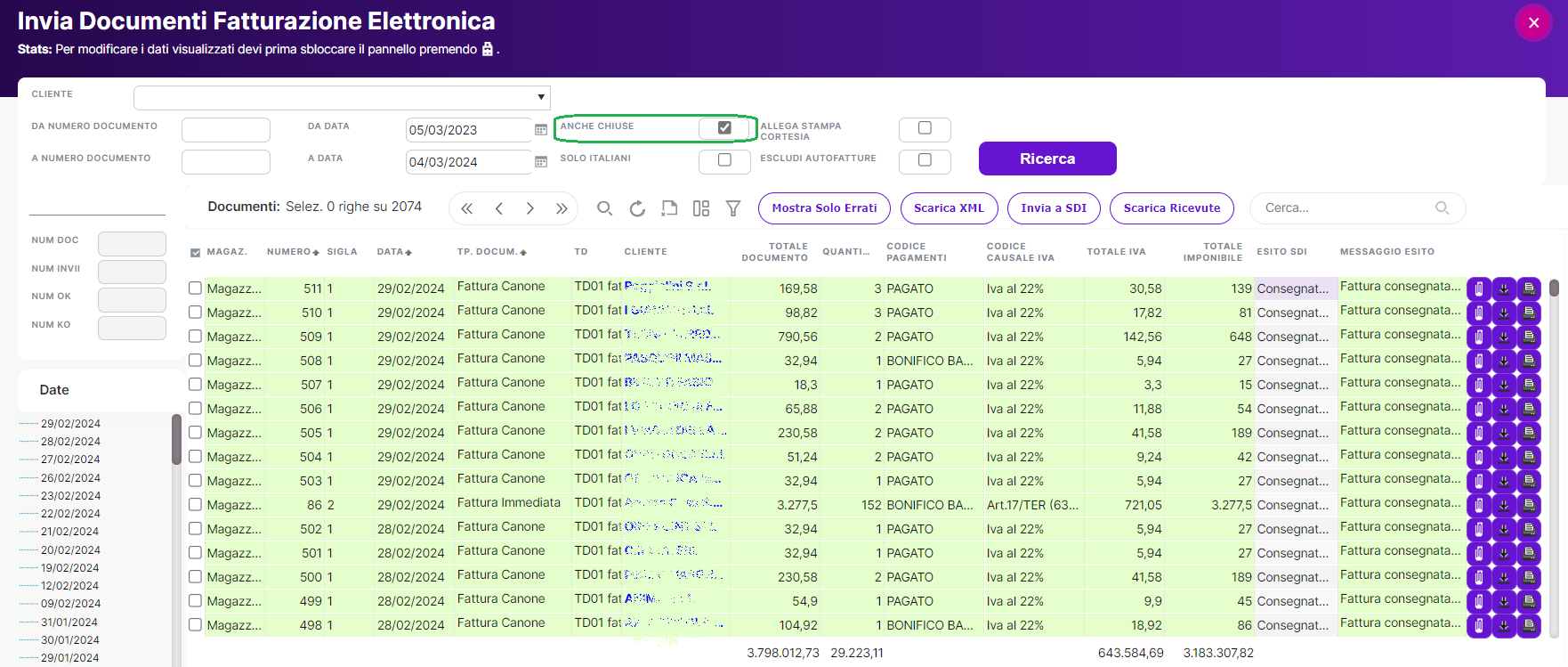Click the magnifier search icon in toolbar
This screenshot has width=1568, height=667.
click(x=604, y=208)
